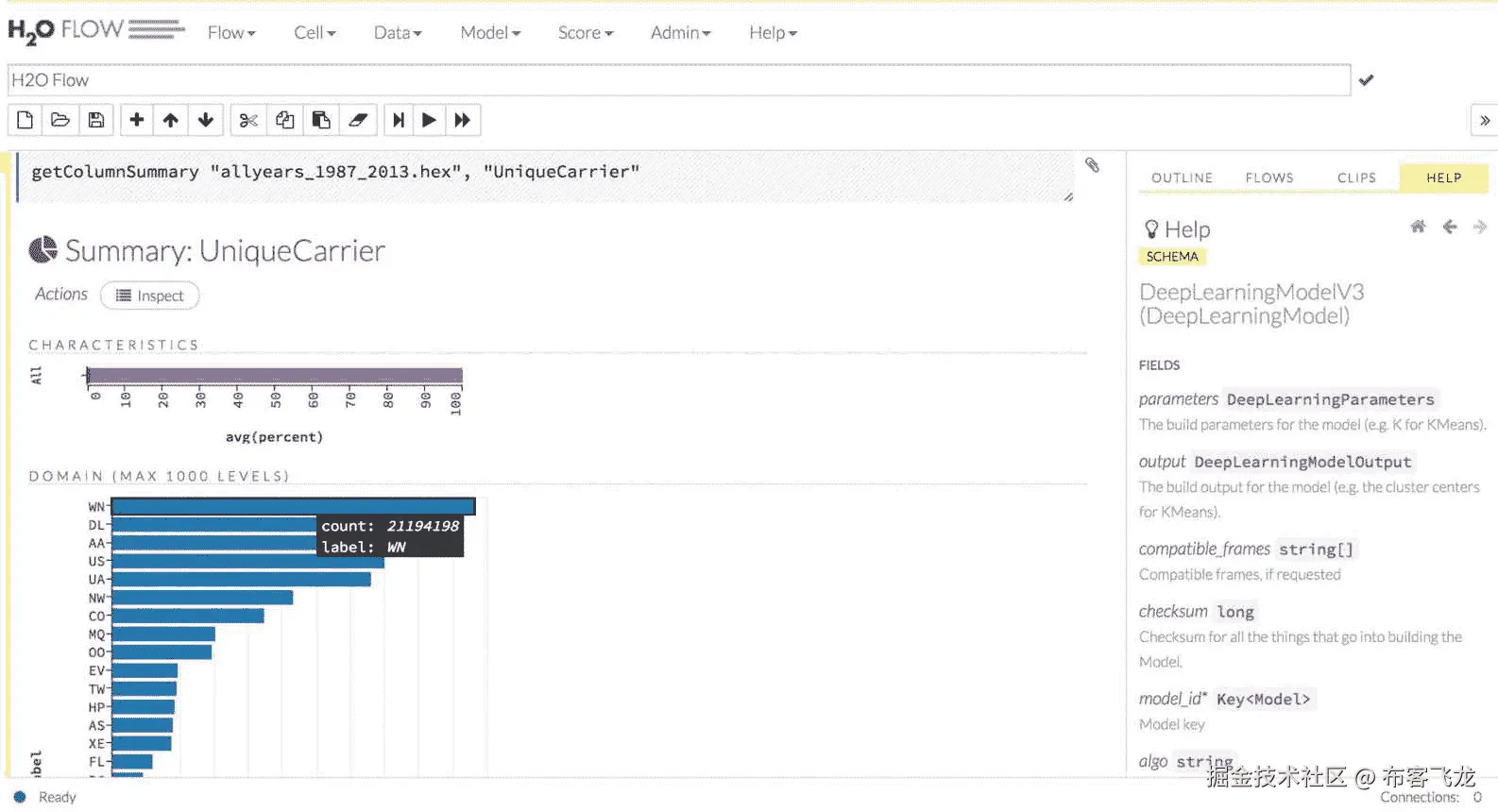This screenshot has width=1498, height=812.
Task: Create a new flow document
Action: [x=26, y=120]
